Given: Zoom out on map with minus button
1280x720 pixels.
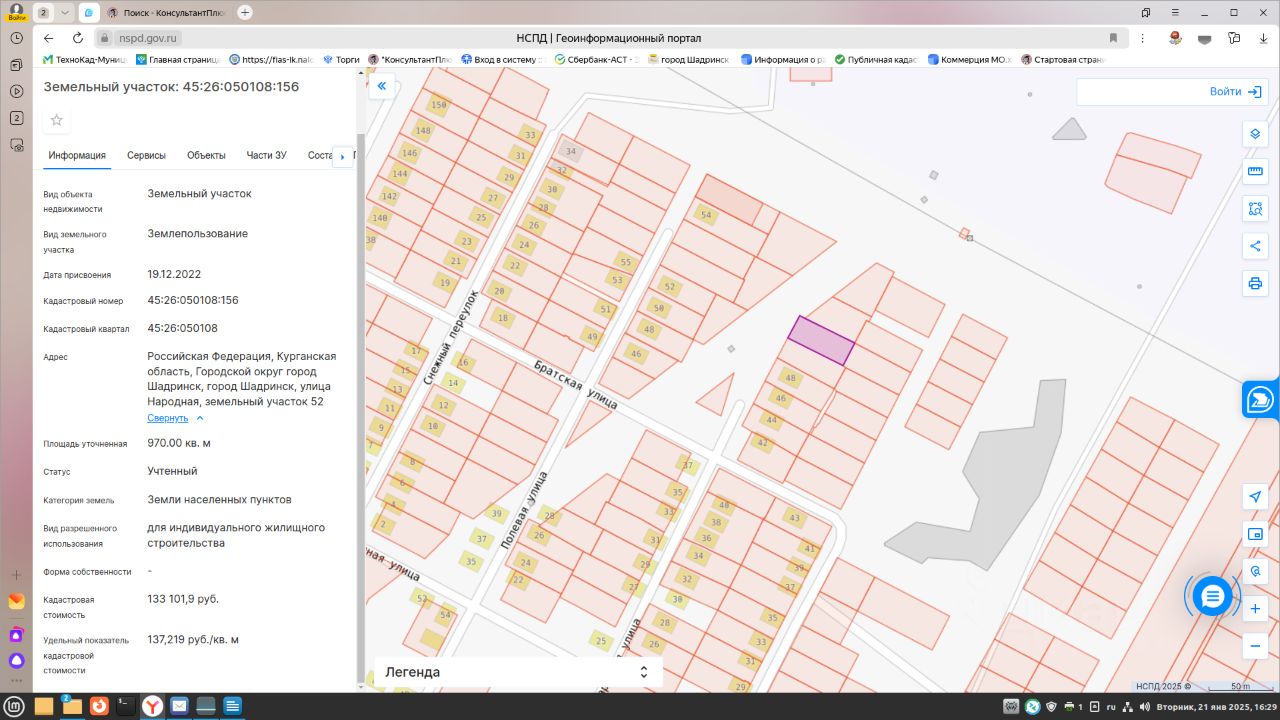Looking at the screenshot, I should (x=1255, y=646).
